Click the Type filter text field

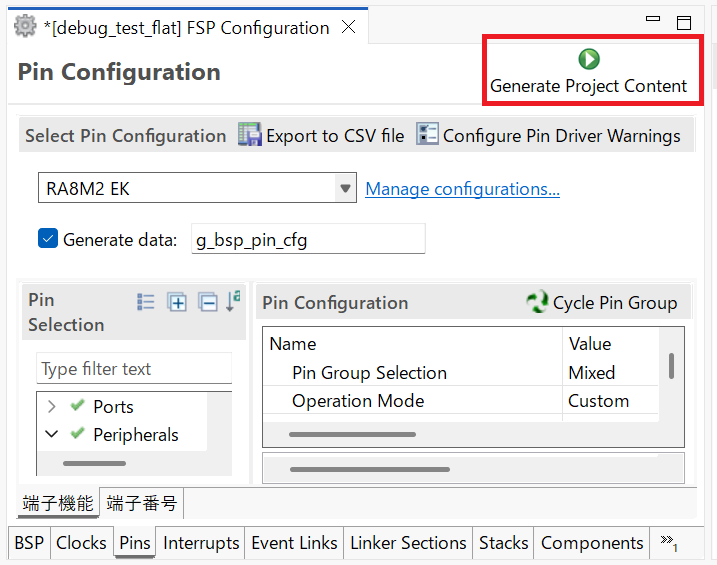tap(134, 369)
